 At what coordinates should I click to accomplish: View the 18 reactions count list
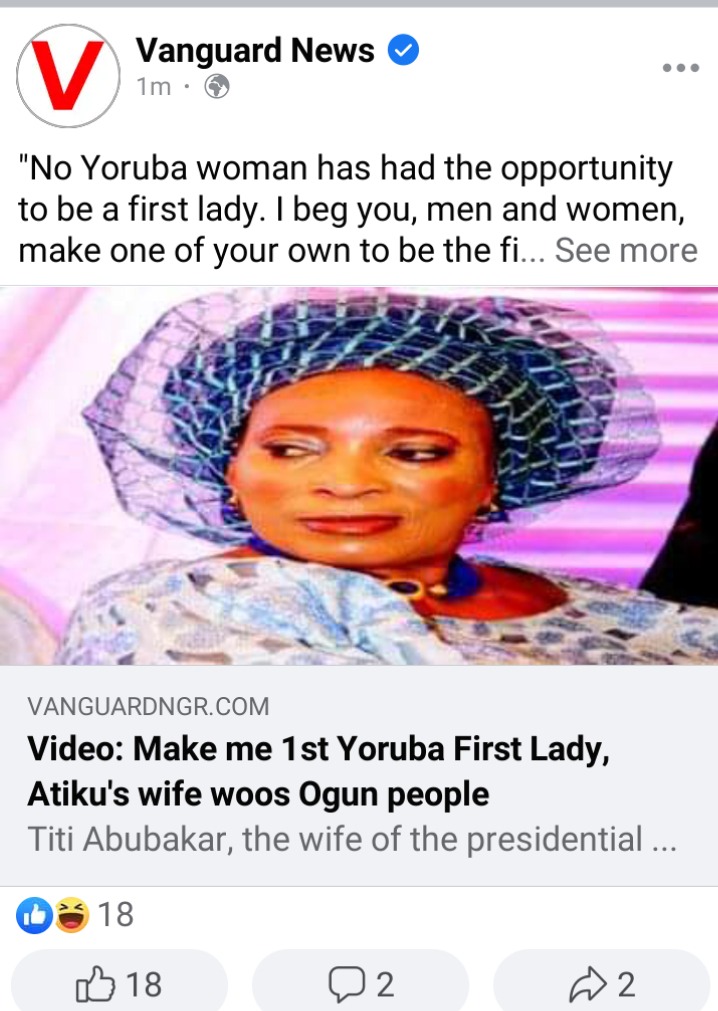[116, 915]
